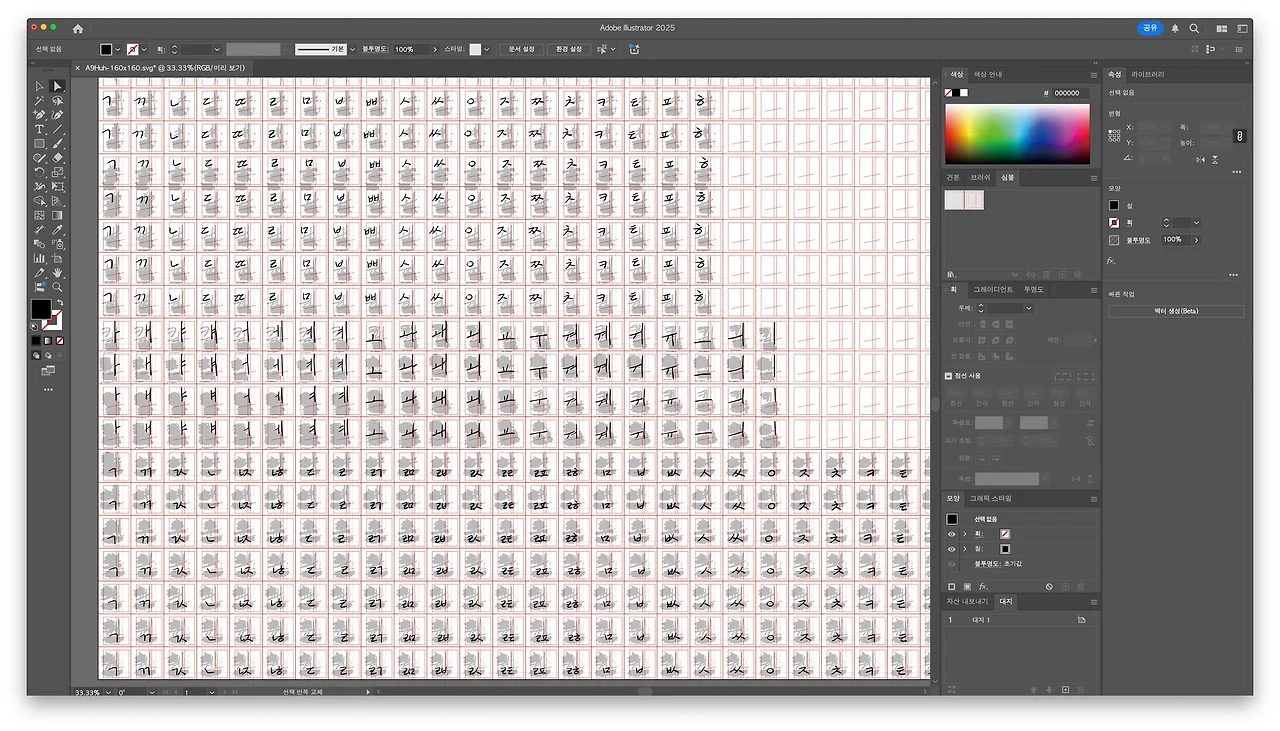Select the Gradient tool
This screenshot has height=731, width=1280.
[58, 215]
